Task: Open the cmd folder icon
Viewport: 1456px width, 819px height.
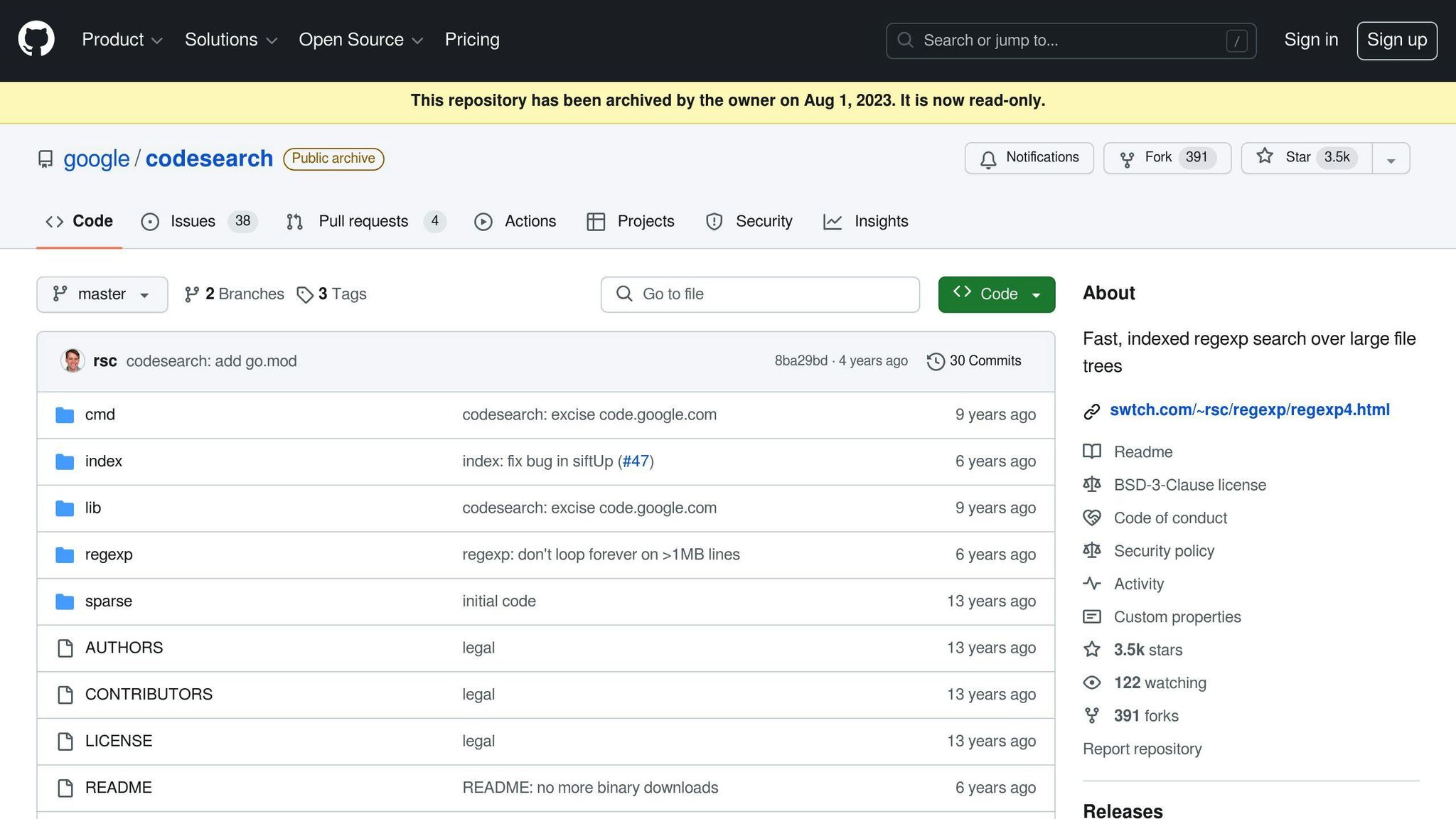Action: tap(65, 414)
